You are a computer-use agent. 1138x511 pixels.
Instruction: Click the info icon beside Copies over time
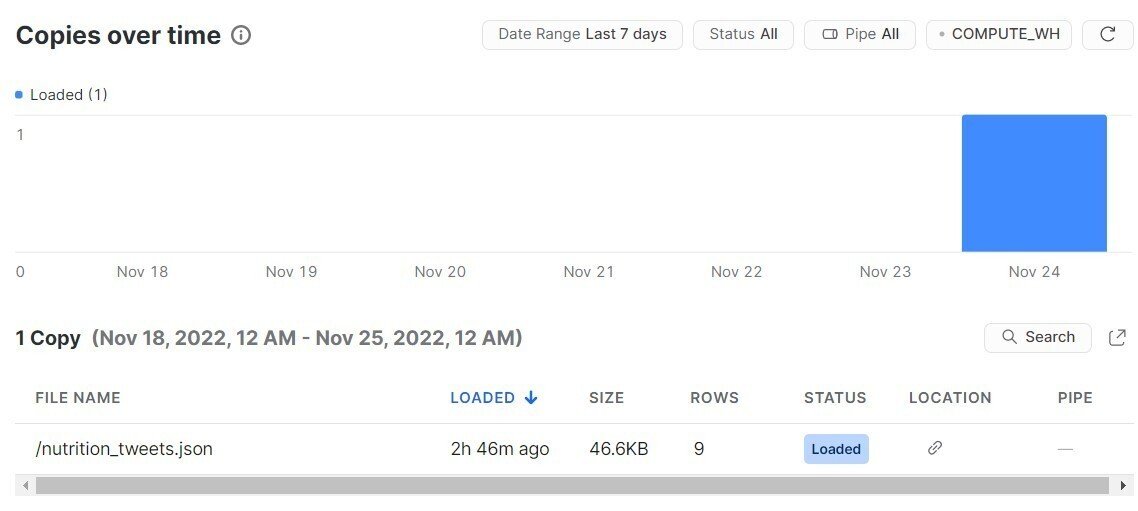pos(241,35)
